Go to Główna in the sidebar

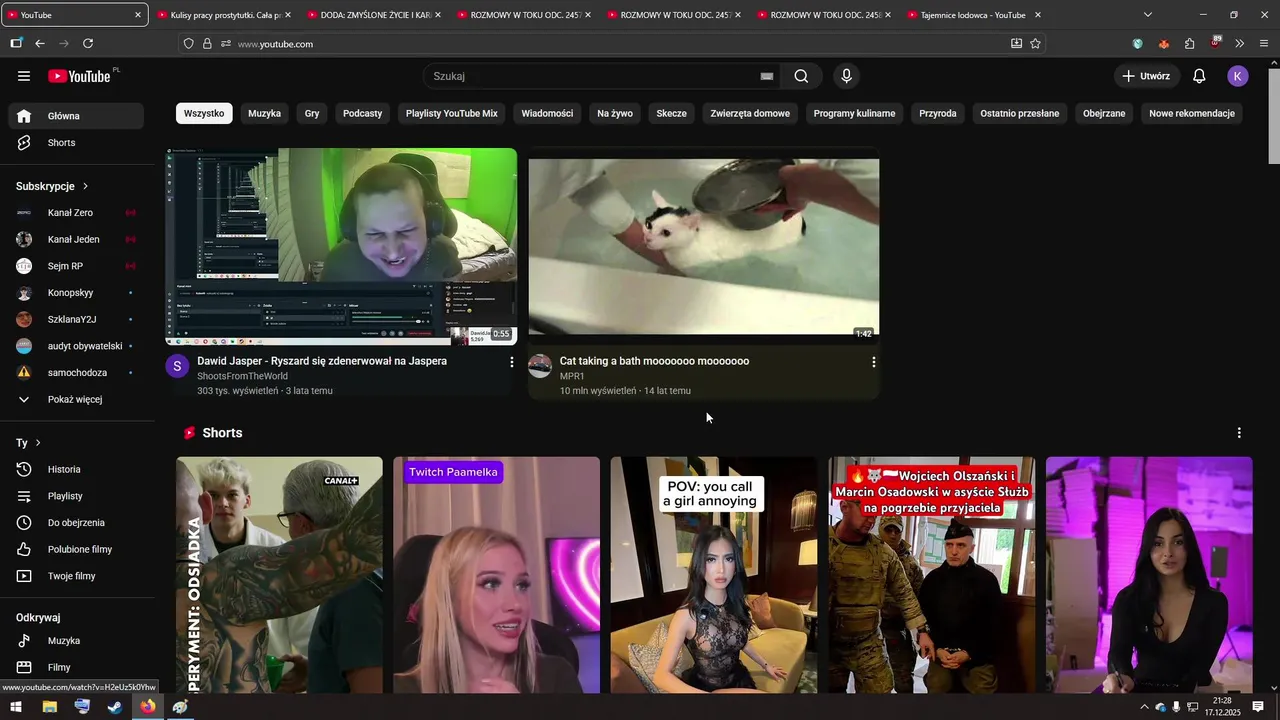[x=76, y=116]
